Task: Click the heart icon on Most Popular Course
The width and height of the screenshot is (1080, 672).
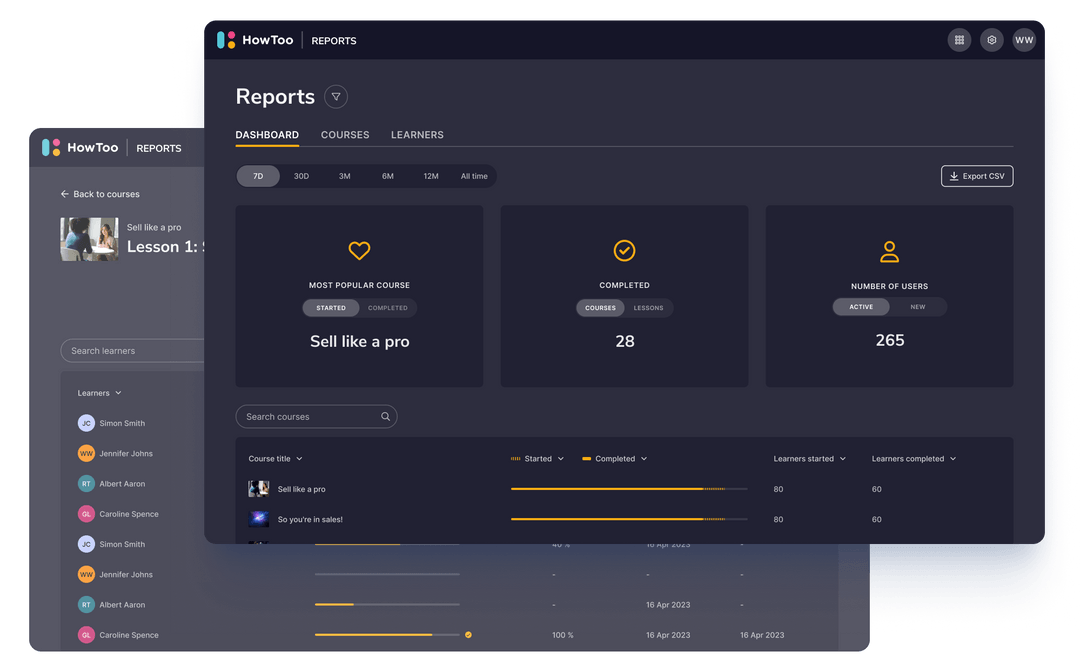Action: 359,250
